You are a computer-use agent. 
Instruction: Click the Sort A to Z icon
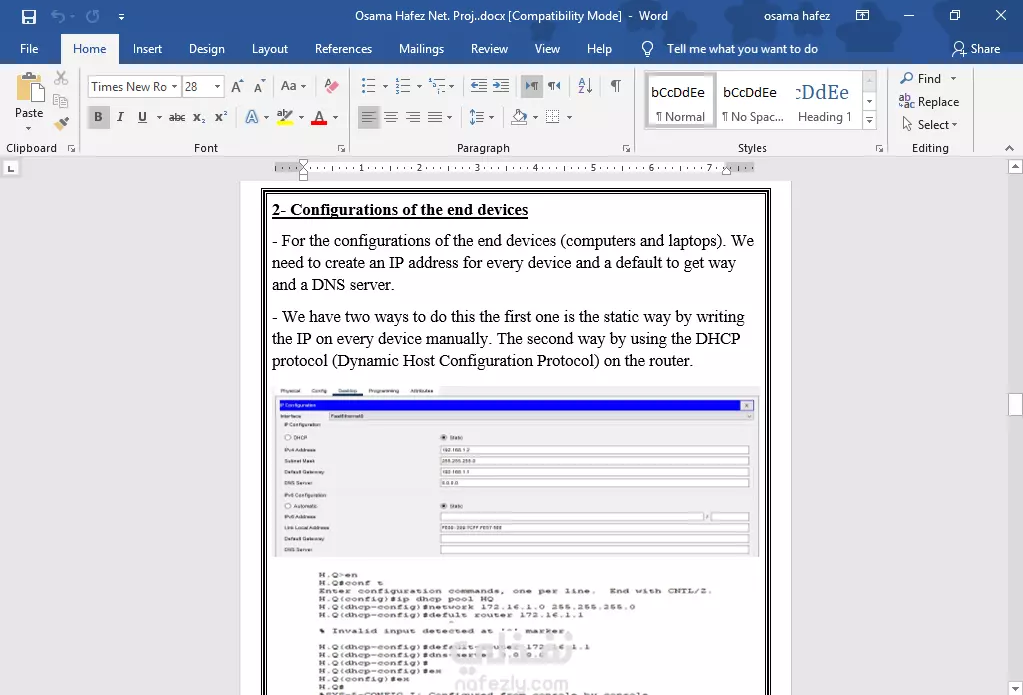585,86
